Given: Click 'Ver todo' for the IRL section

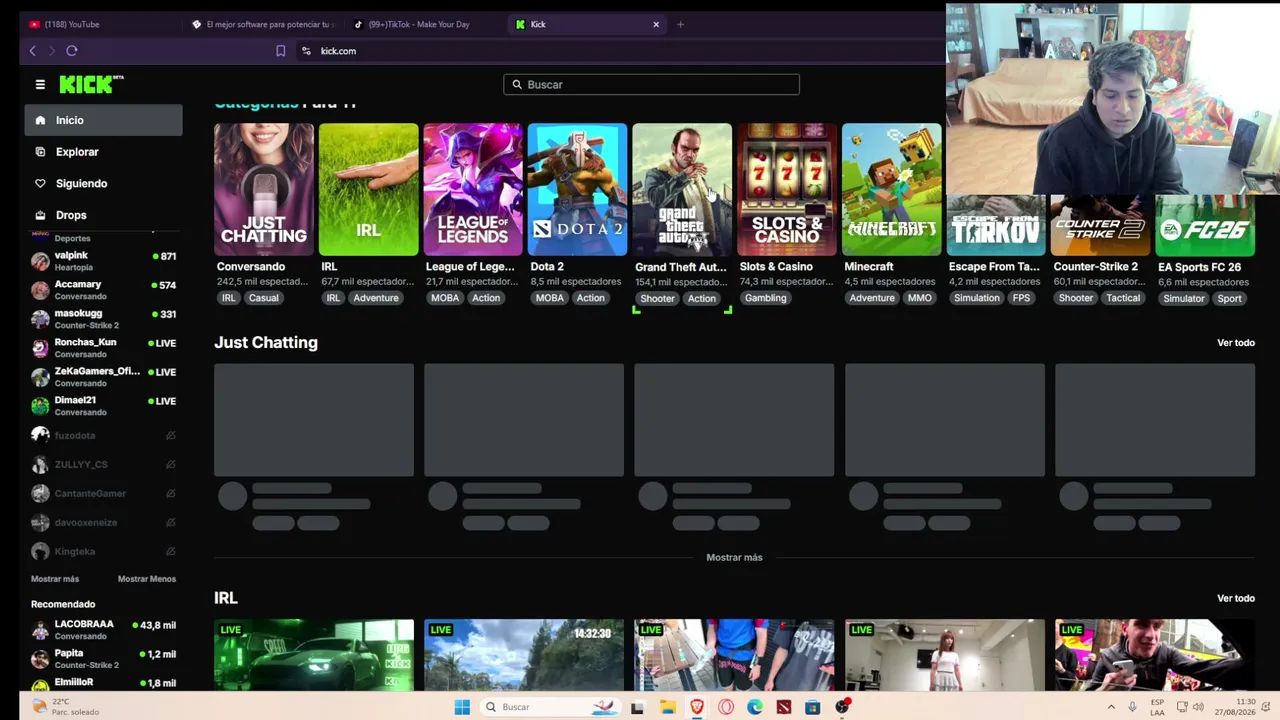Looking at the screenshot, I should 1236,598.
